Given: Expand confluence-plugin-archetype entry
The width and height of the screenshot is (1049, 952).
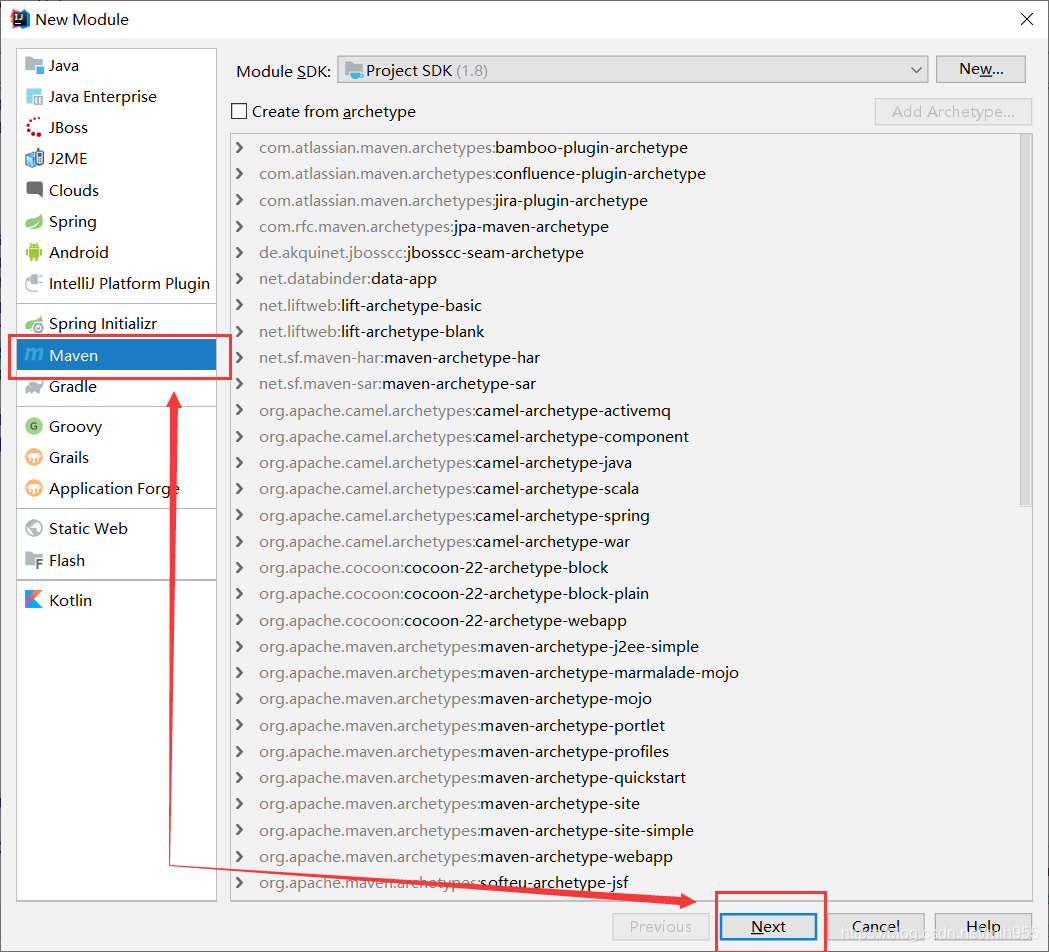Looking at the screenshot, I should click(x=240, y=173).
